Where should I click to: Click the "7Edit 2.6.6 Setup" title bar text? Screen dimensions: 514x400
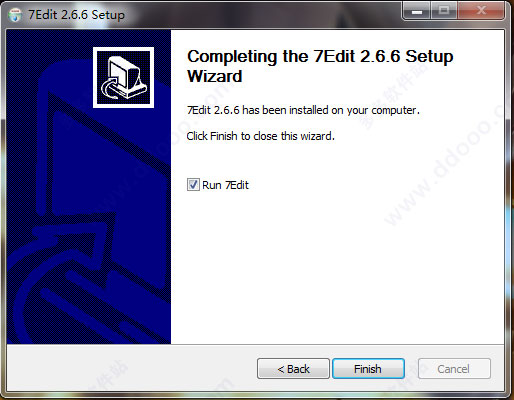click(x=76, y=15)
